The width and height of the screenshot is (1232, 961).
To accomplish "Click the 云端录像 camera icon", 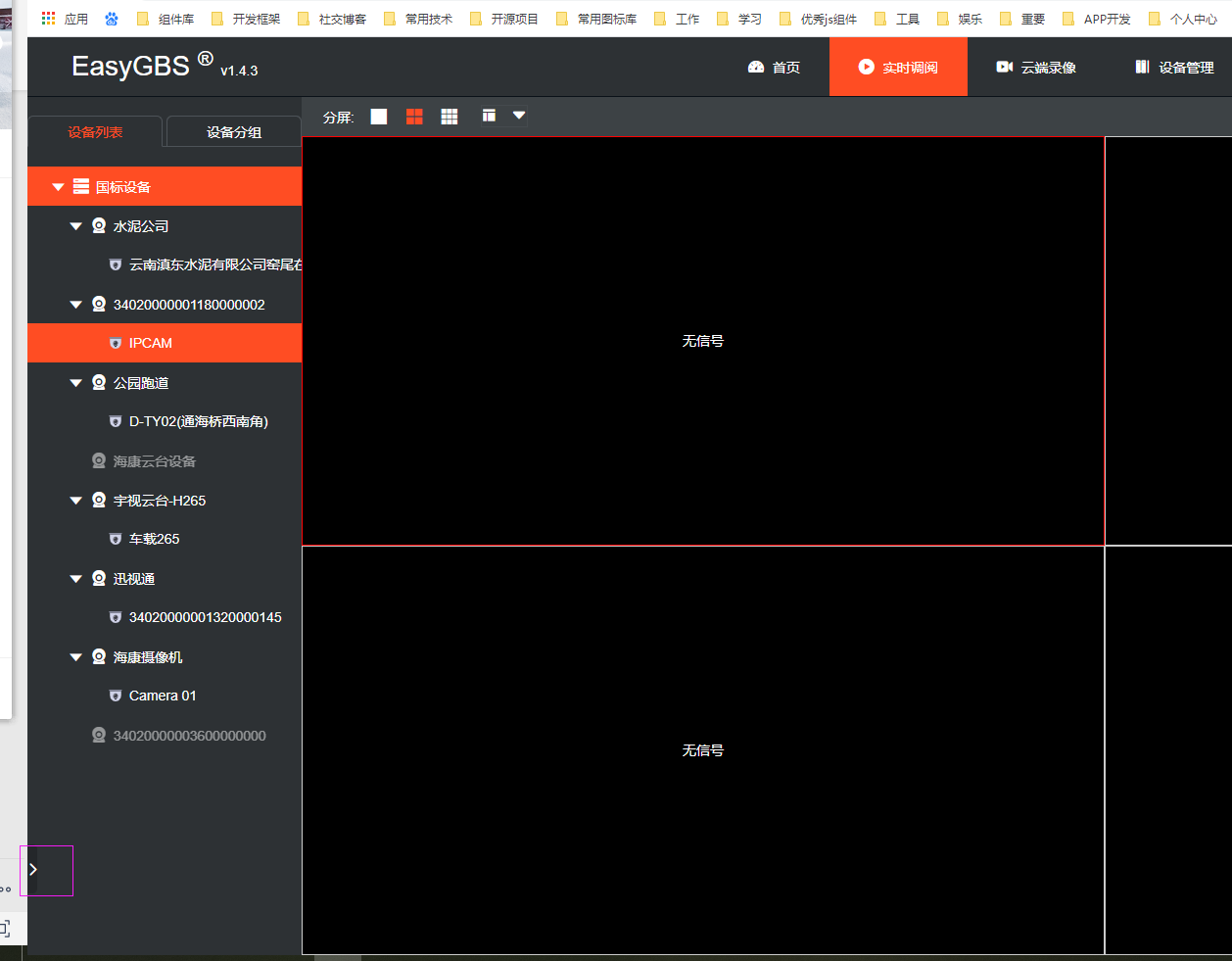I will coord(1004,67).
